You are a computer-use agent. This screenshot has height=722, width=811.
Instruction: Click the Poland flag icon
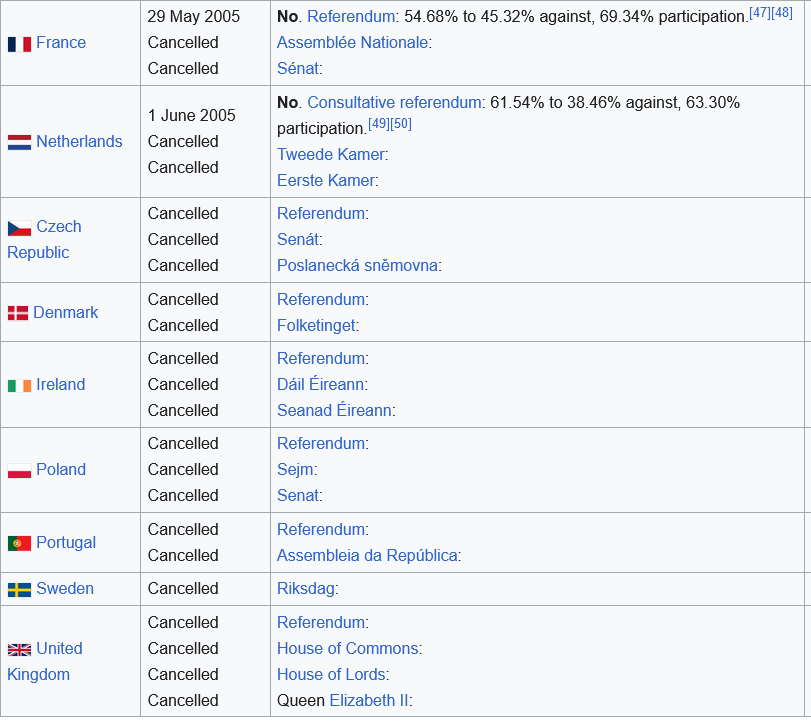[x=19, y=471]
